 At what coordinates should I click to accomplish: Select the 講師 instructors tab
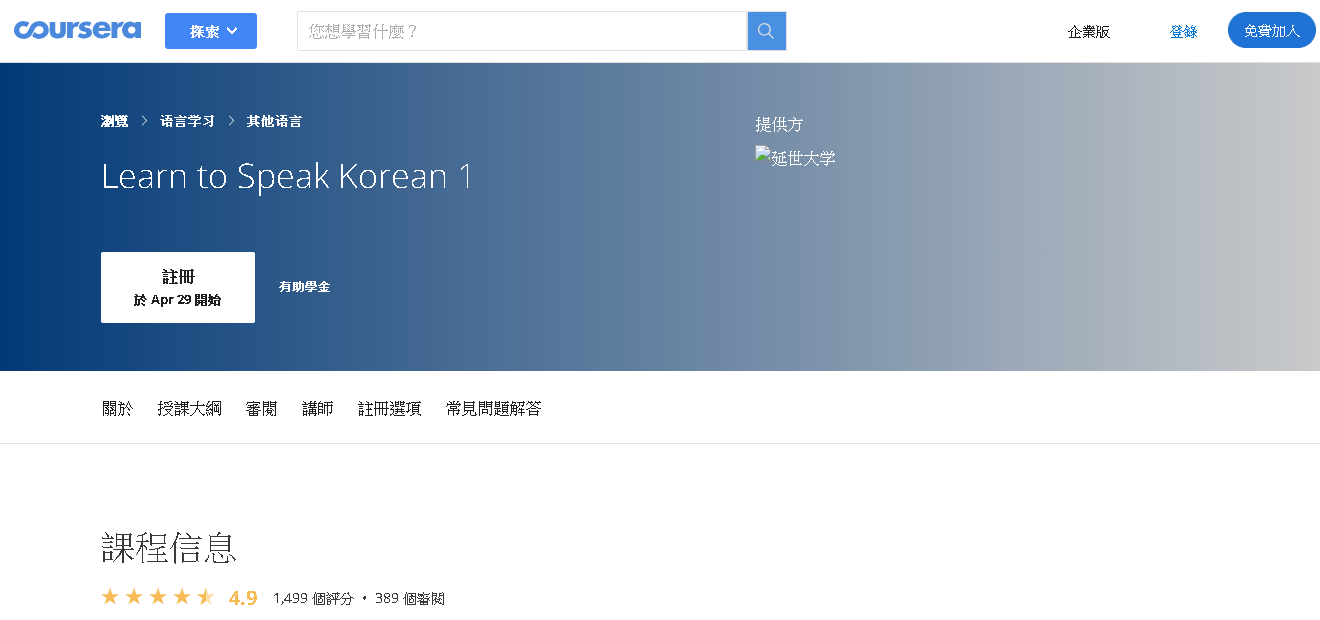(318, 408)
